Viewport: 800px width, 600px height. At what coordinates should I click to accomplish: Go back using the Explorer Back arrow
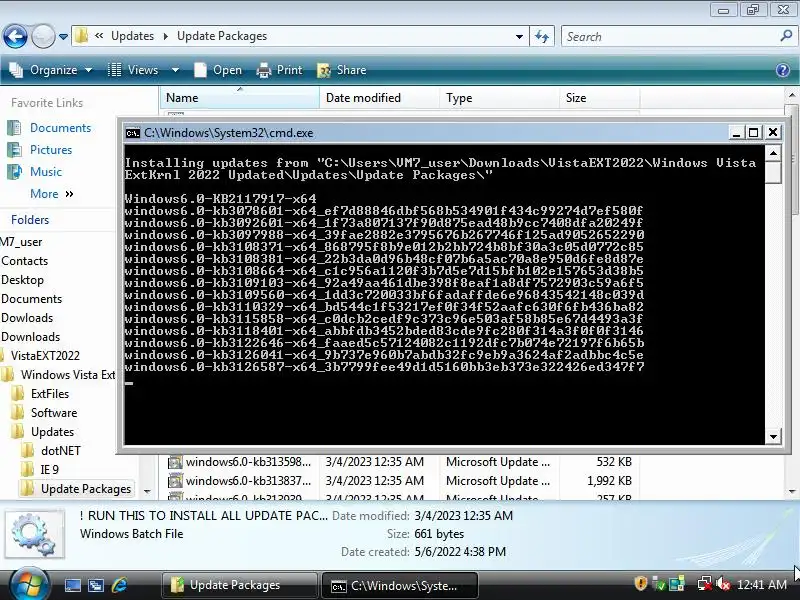pyautogui.click(x=15, y=36)
